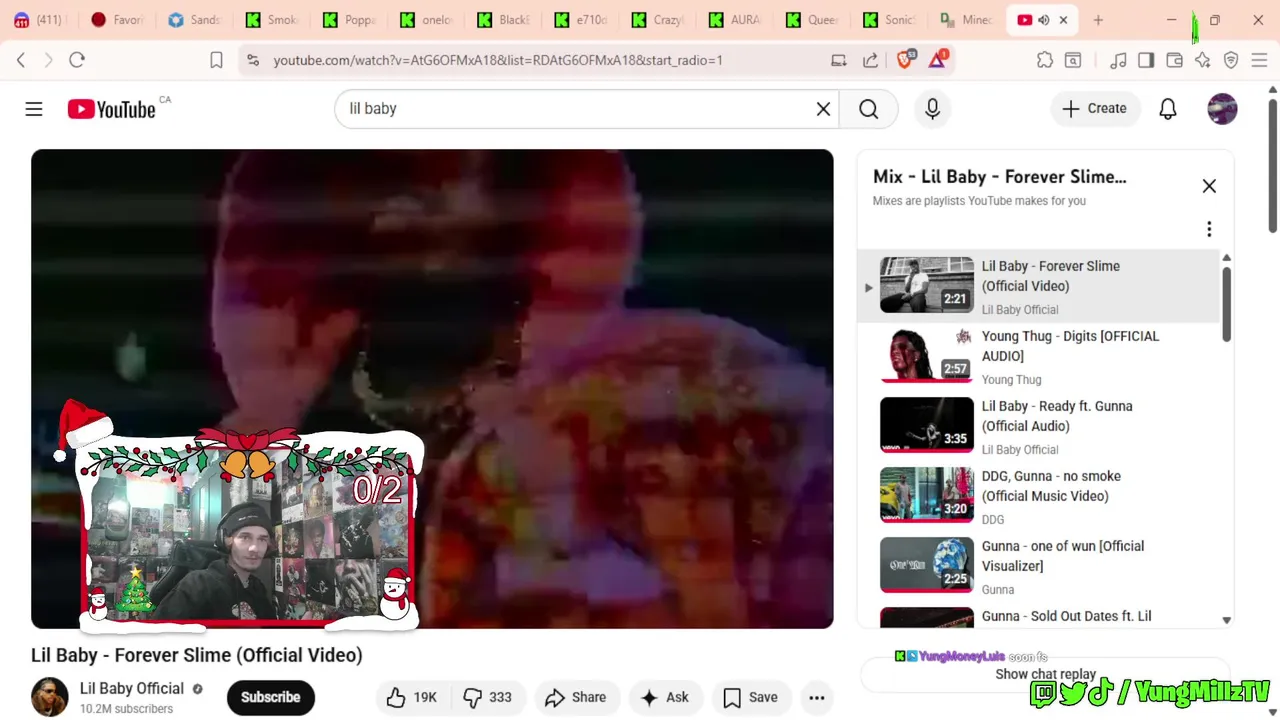This screenshot has height=720, width=1280.
Task: Open browser main menu hamburger
Action: point(1260,60)
